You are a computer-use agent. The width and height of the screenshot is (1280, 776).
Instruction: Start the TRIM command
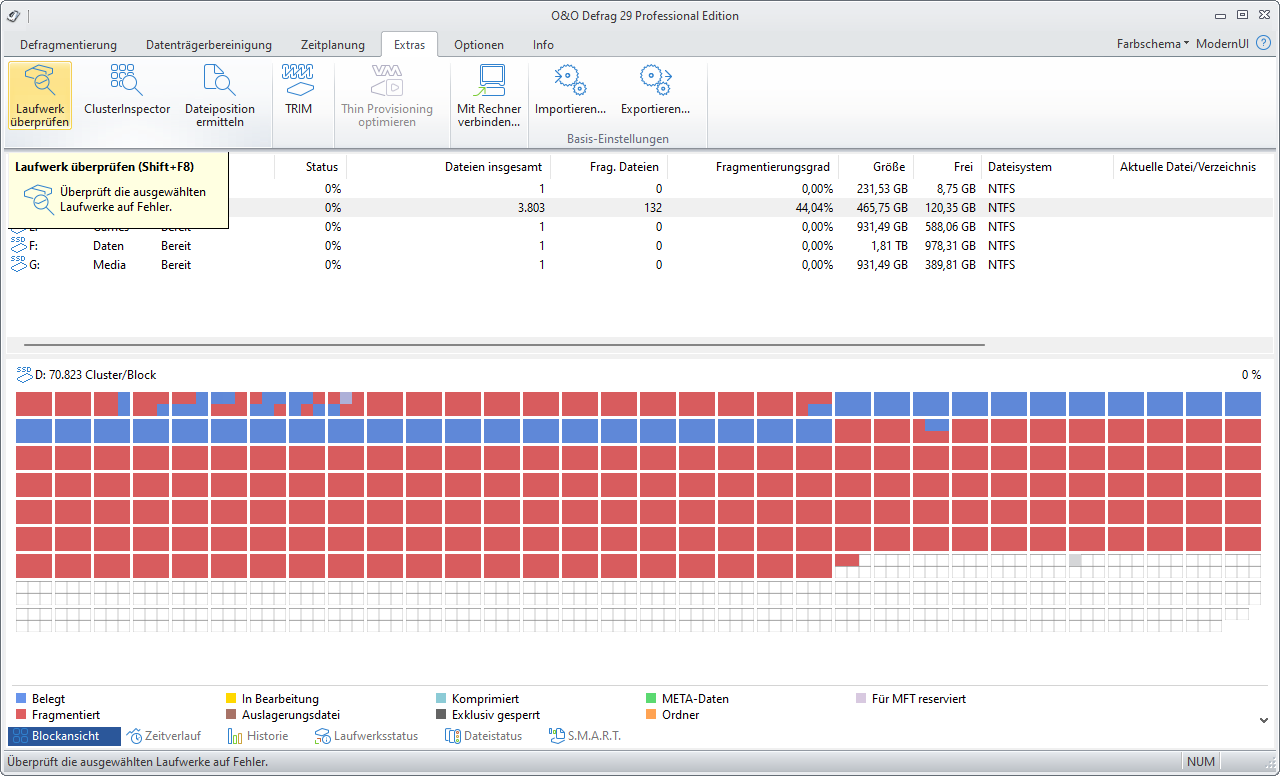(299, 90)
